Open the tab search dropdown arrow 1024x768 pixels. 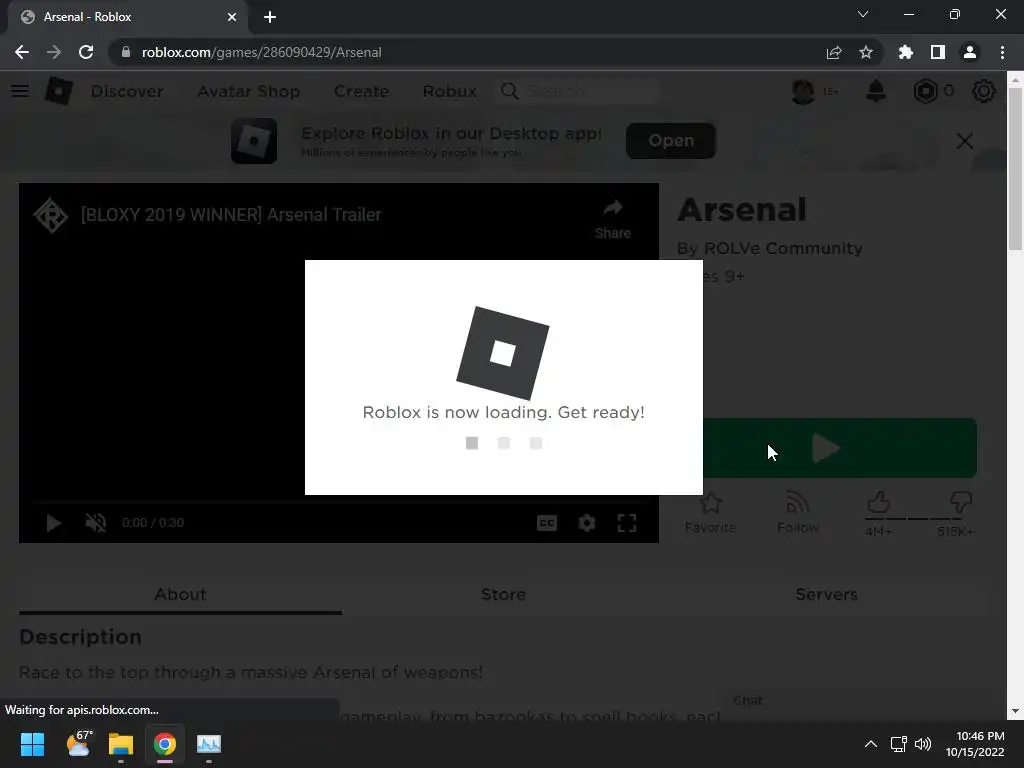pos(863,14)
